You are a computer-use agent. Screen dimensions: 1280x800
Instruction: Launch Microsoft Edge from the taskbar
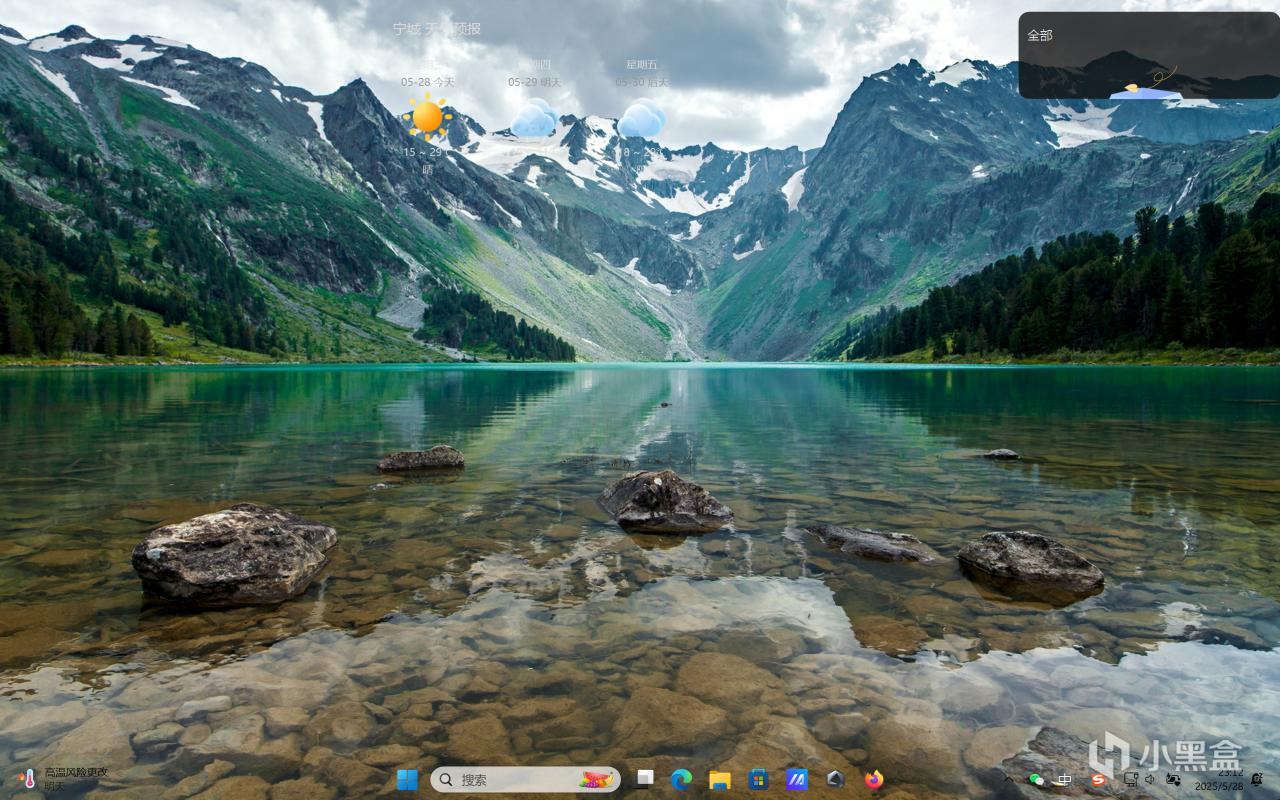point(682,780)
